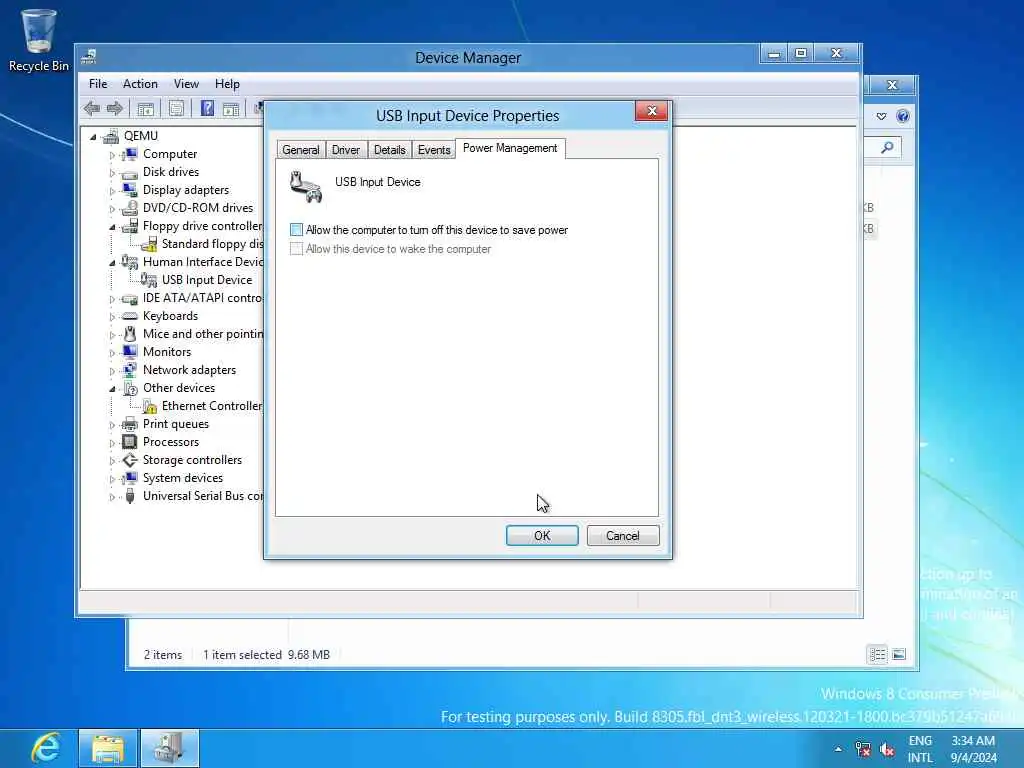Expand the Keyboards category
This screenshot has height=768, width=1024.
[x=112, y=317]
